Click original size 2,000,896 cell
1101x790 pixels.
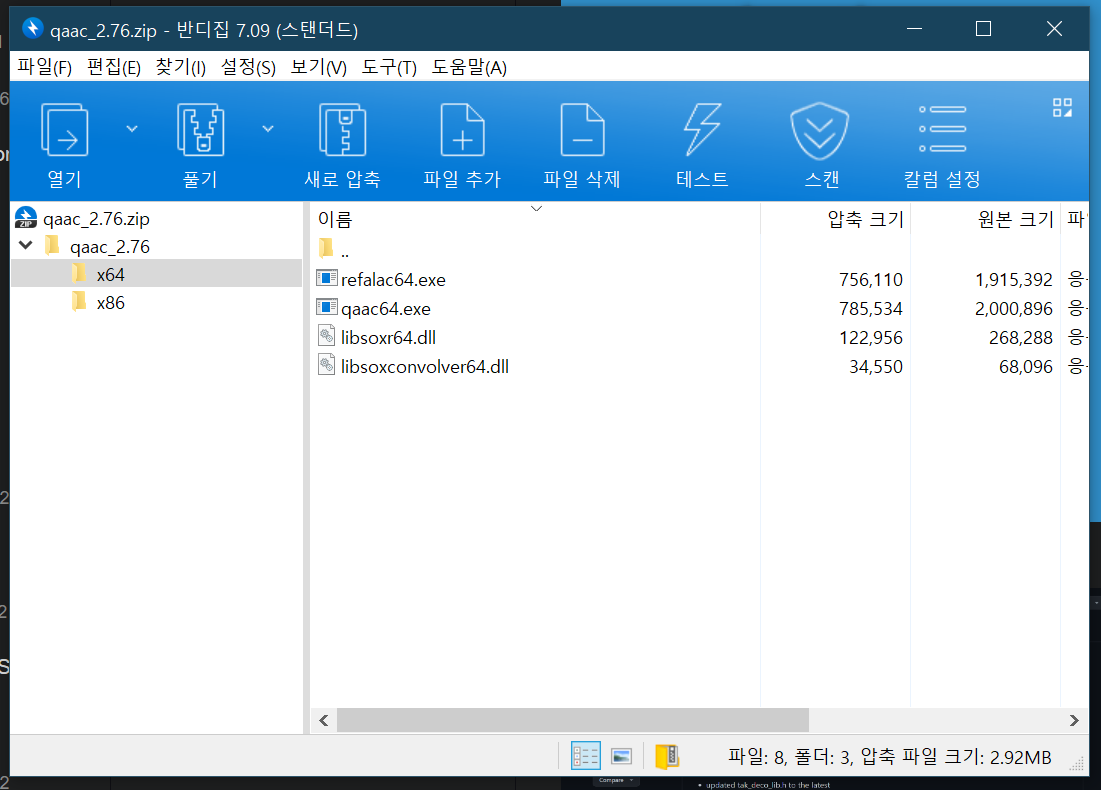(1013, 309)
